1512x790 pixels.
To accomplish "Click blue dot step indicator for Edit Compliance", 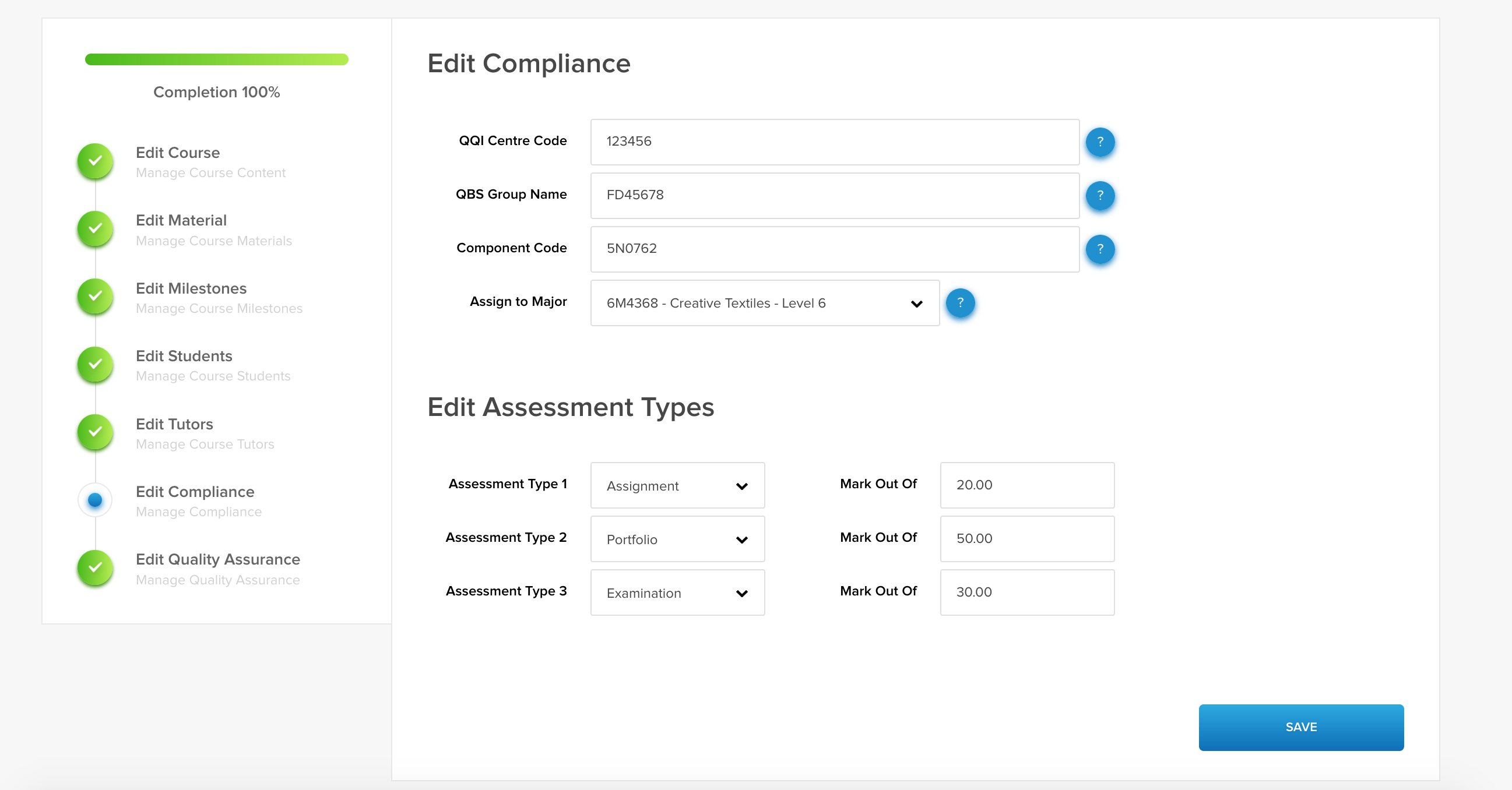I will (x=95, y=500).
